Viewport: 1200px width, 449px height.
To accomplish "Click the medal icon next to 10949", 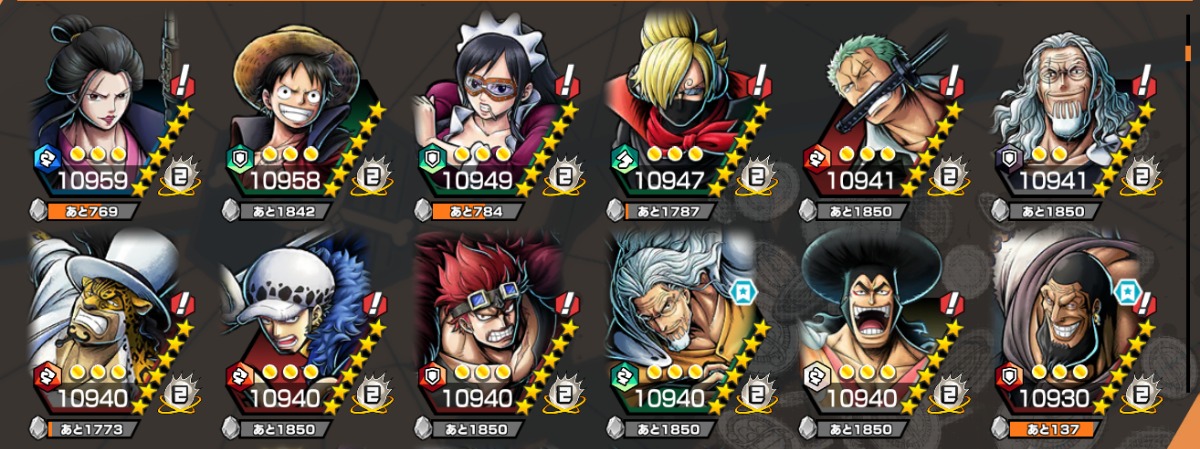I will 564,178.
